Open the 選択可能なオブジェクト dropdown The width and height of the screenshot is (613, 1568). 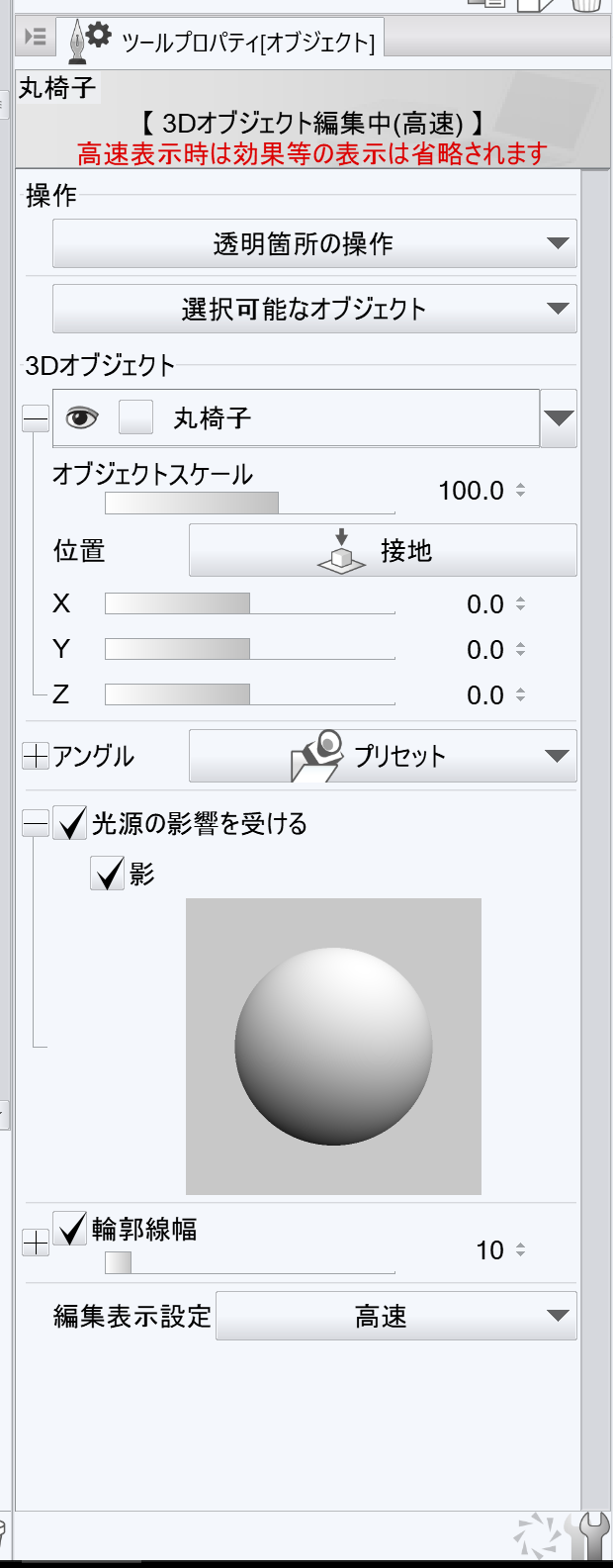point(314,309)
